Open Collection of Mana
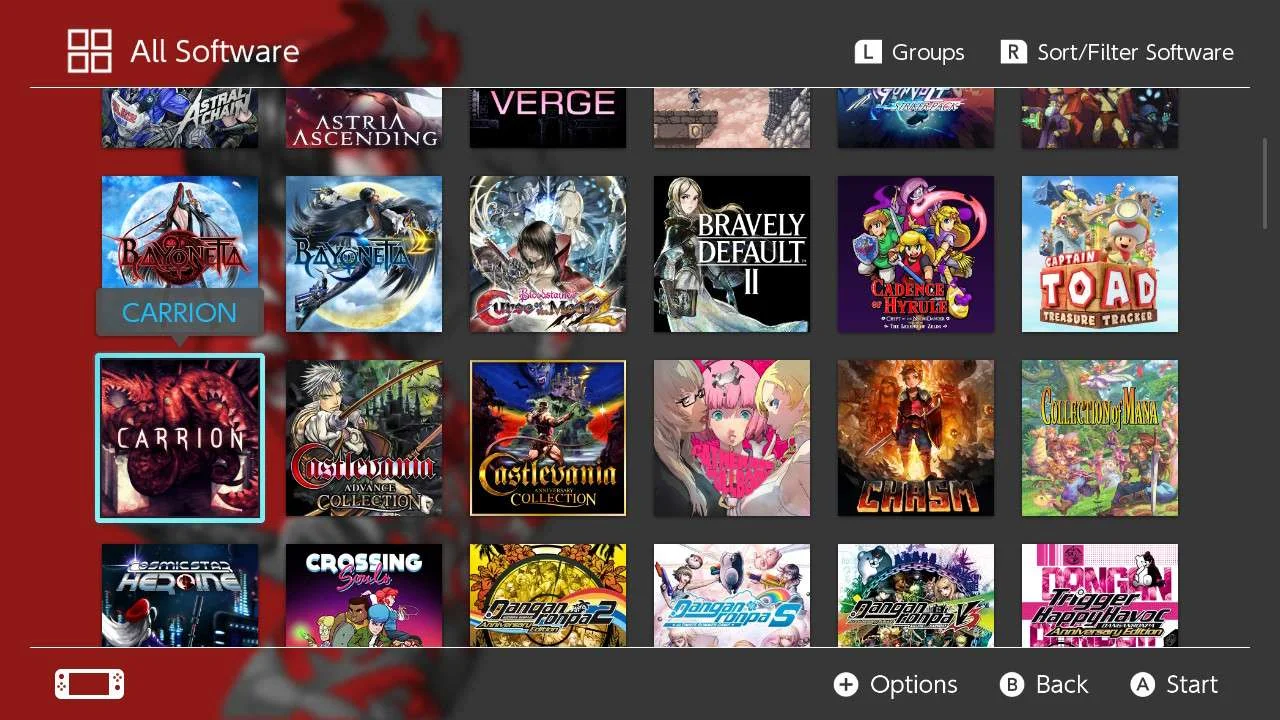Screen dimensions: 1280x720 1100,438
